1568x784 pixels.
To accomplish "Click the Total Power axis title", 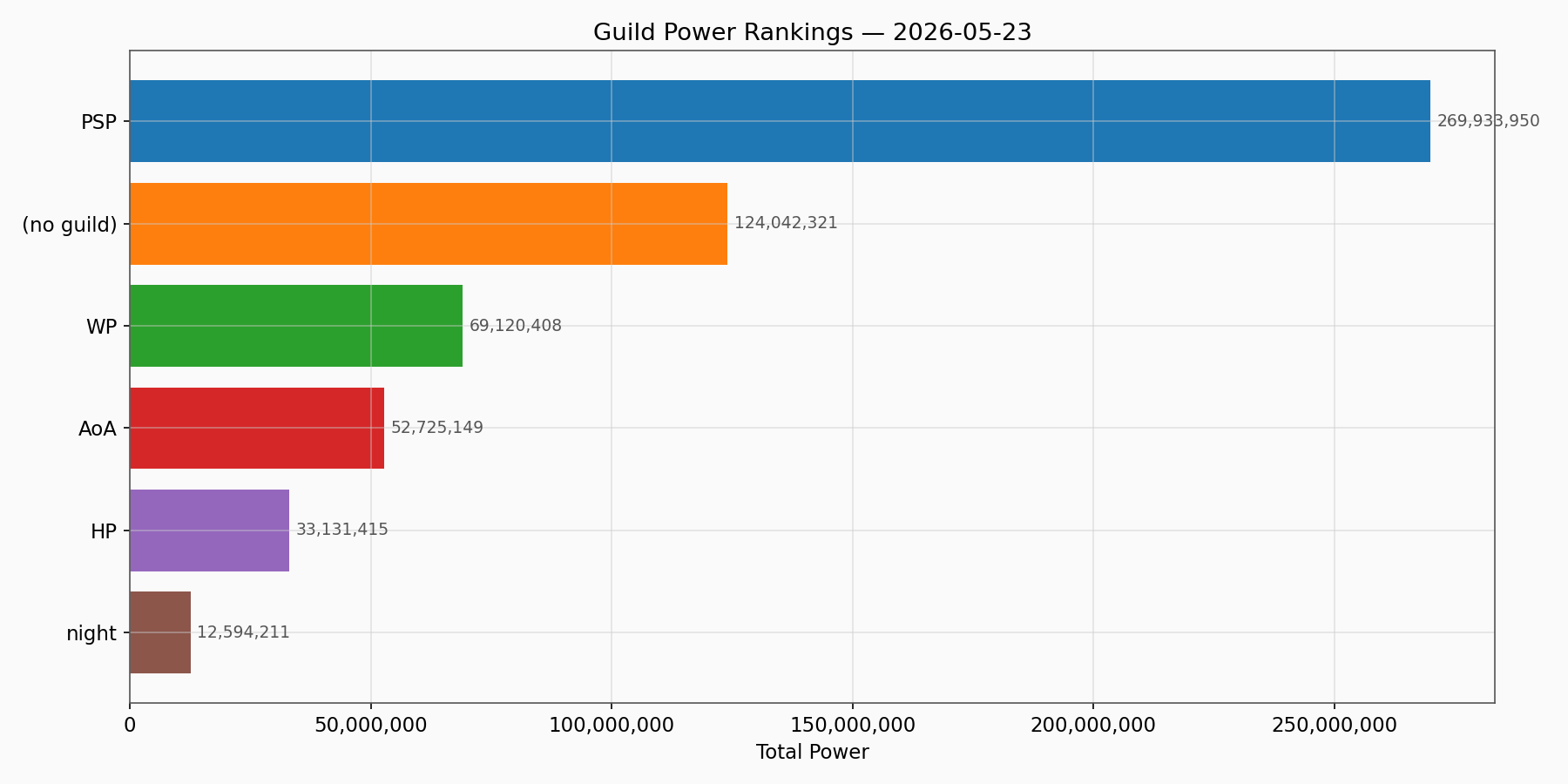I will 812,752.
